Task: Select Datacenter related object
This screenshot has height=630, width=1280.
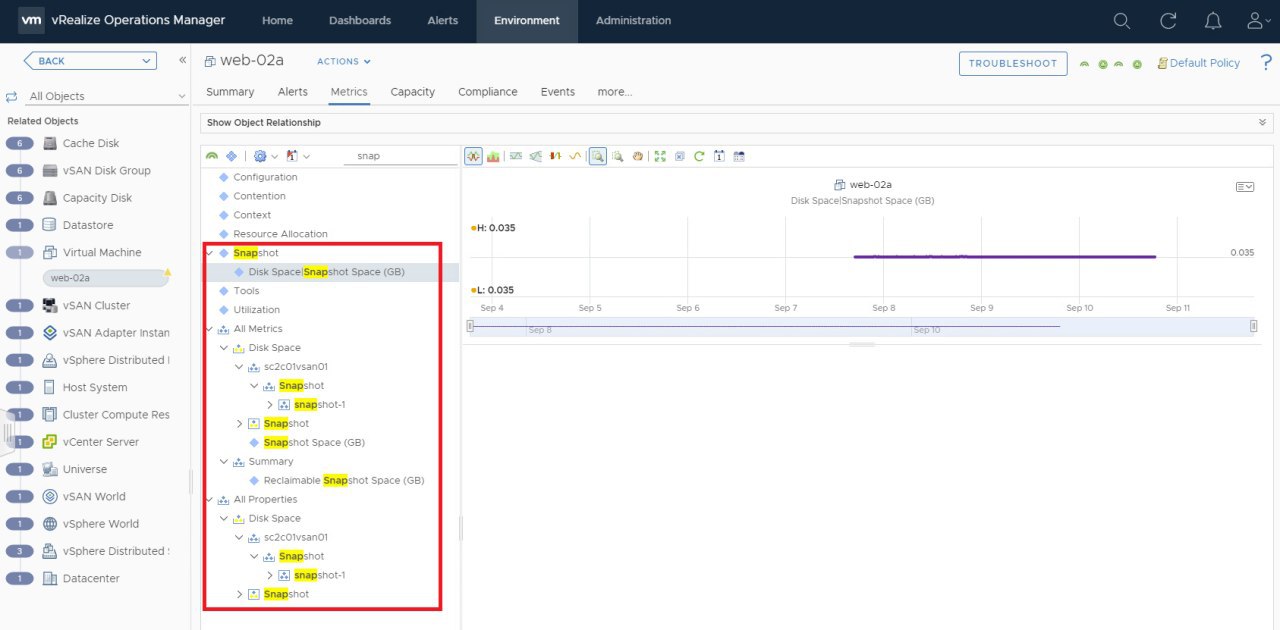Action: pos(91,578)
